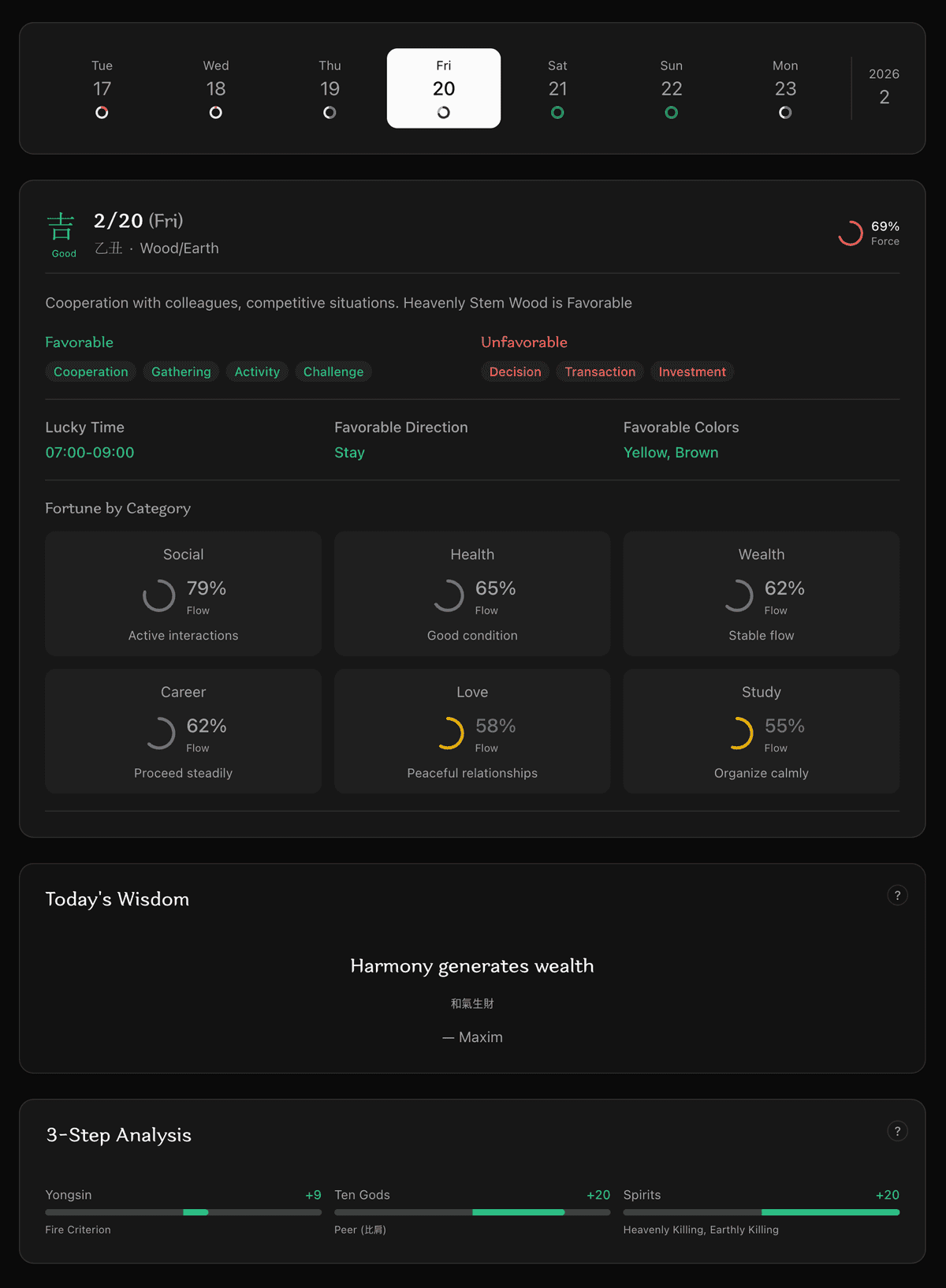Click the 69% Force ring indicator
Screen dimensions: 946x1288
tap(851, 233)
